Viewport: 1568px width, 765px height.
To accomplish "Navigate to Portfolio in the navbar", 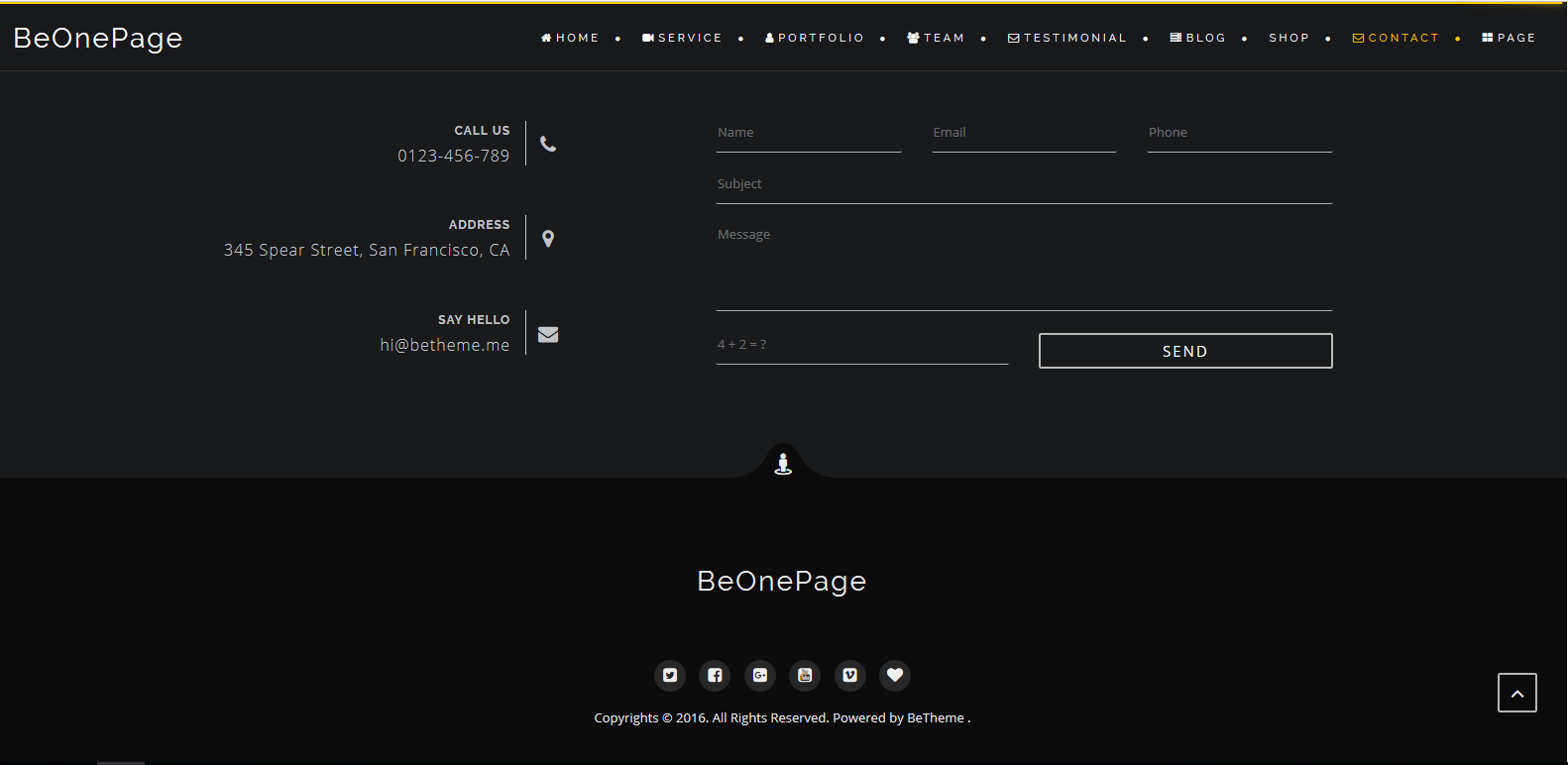I will [x=815, y=38].
